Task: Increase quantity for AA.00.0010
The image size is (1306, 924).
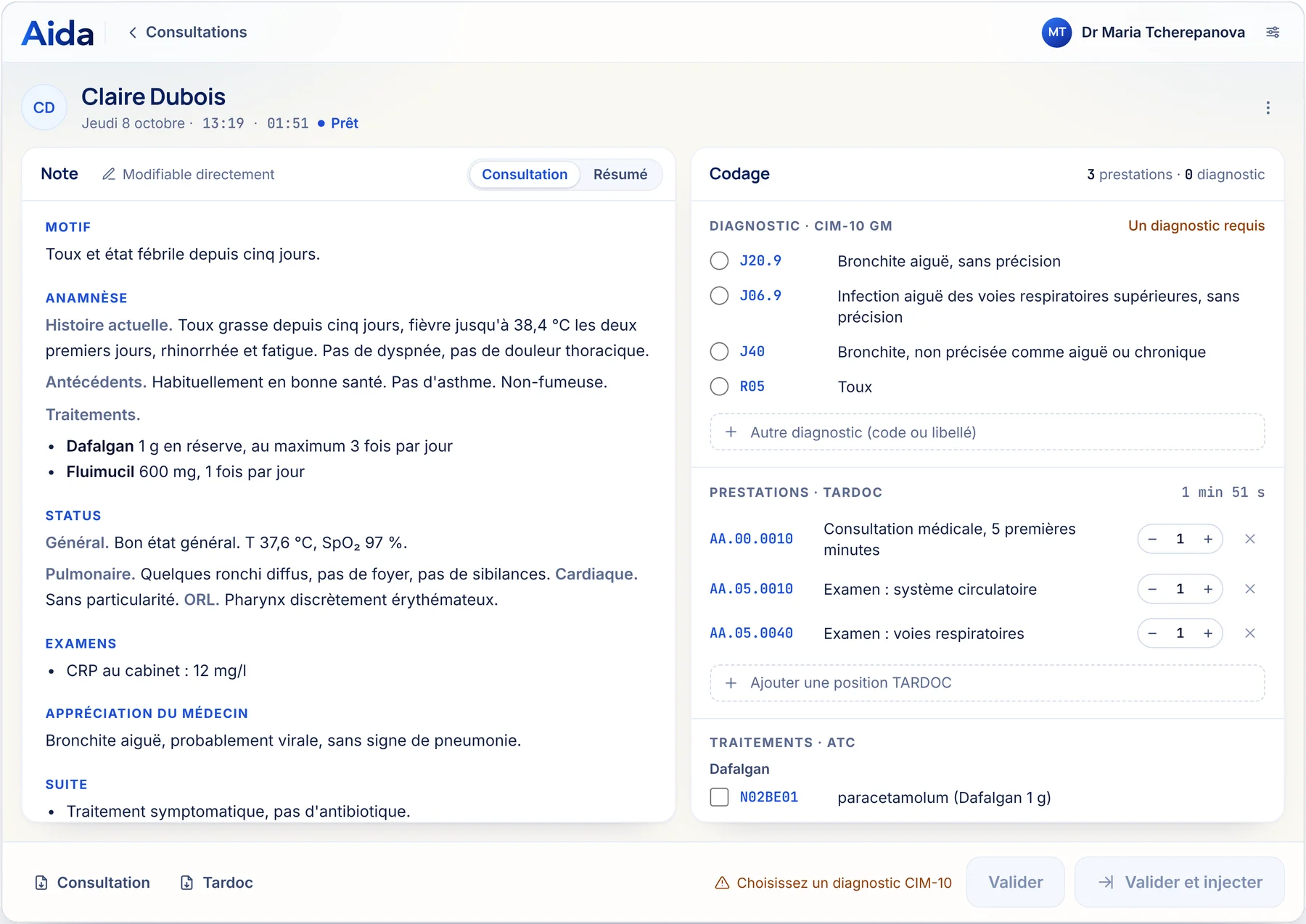Action: (x=1208, y=539)
